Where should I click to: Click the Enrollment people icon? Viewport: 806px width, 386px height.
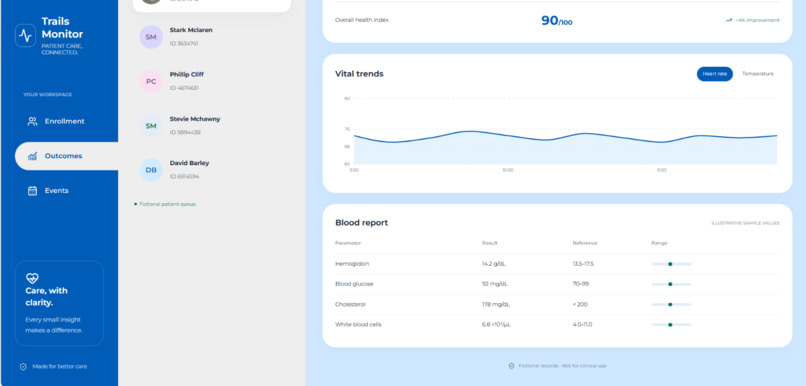(x=32, y=121)
